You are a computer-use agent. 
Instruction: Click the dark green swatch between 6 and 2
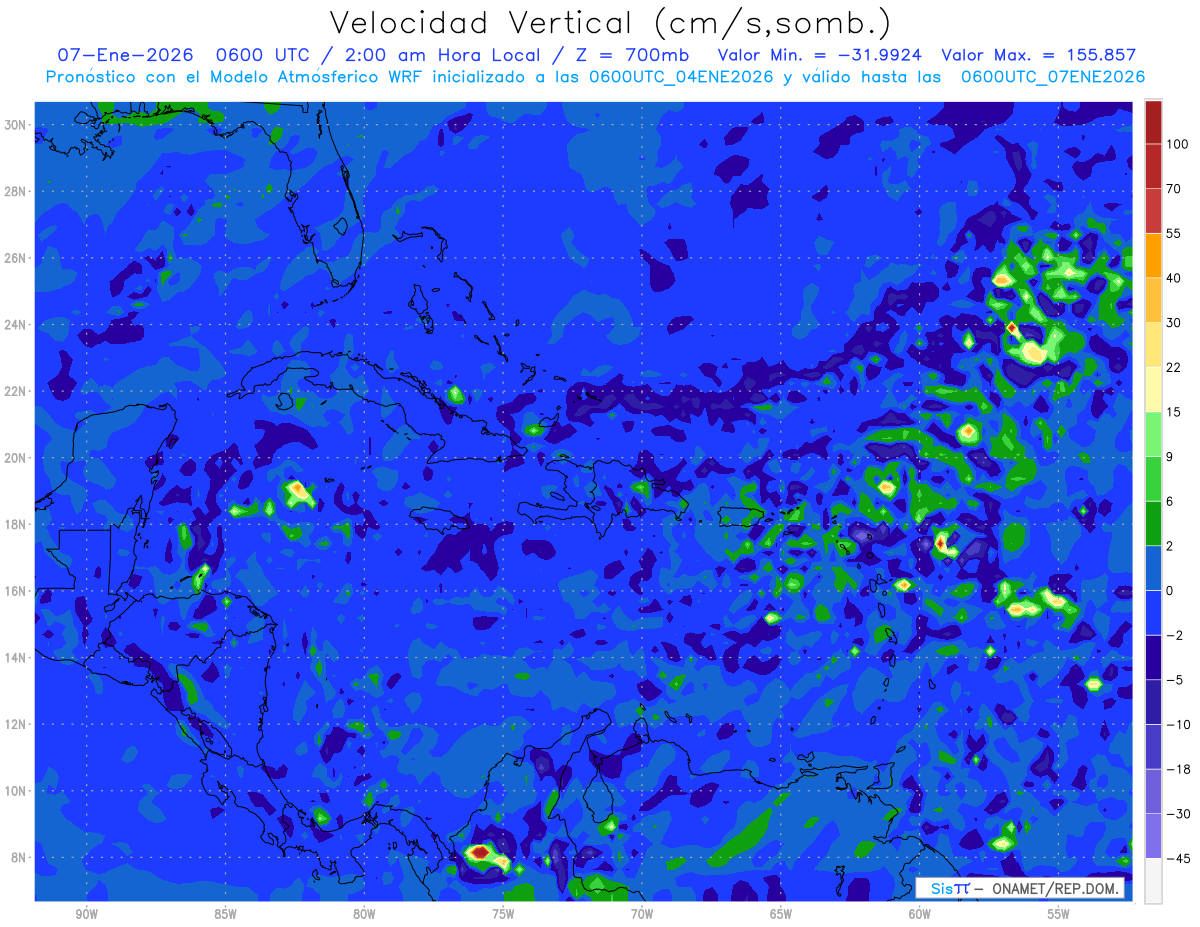[1153, 523]
